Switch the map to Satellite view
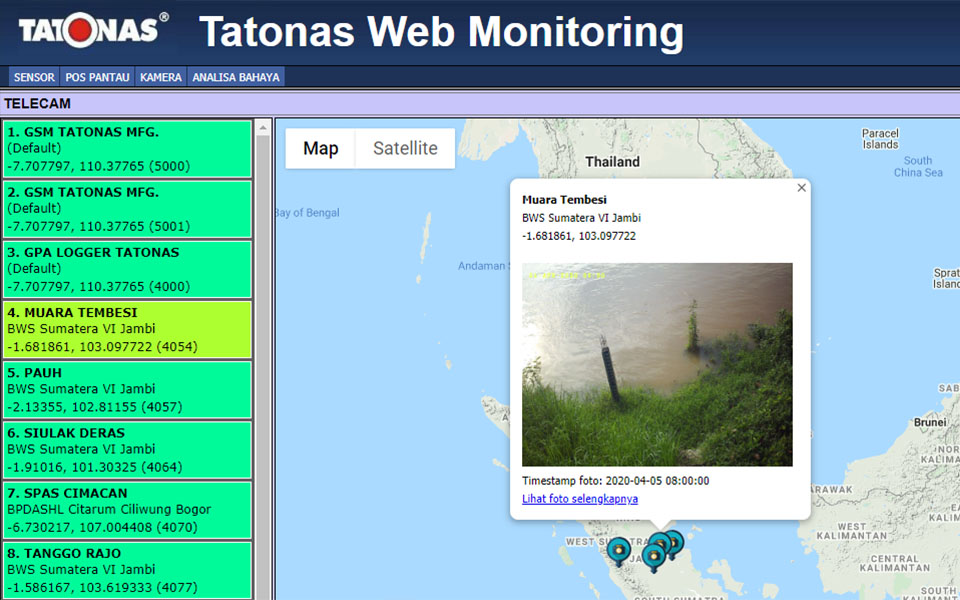 [x=405, y=149]
